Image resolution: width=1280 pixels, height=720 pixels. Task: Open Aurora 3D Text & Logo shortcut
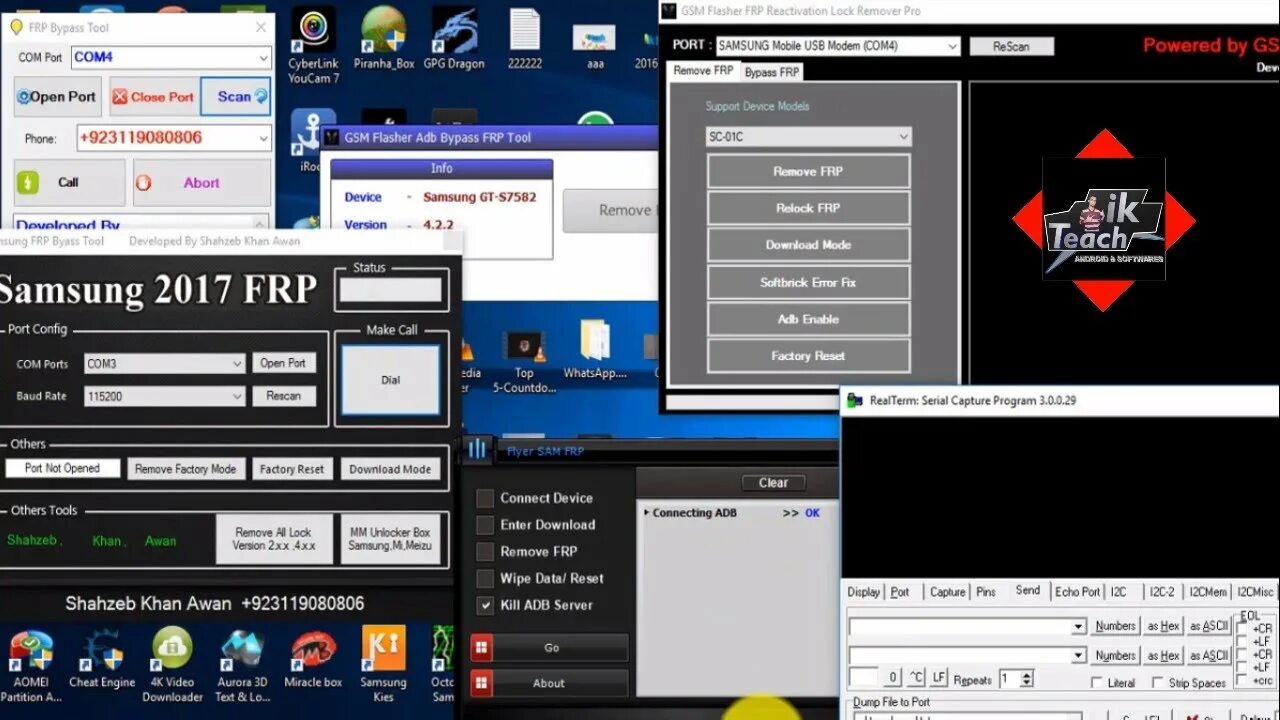pos(242,665)
